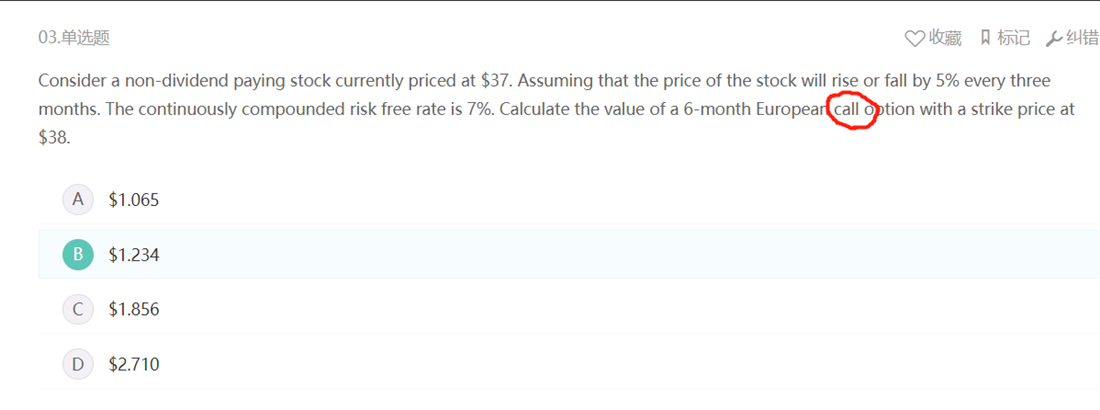Choose the circular C option button
This screenshot has width=1100, height=410.
[78, 309]
